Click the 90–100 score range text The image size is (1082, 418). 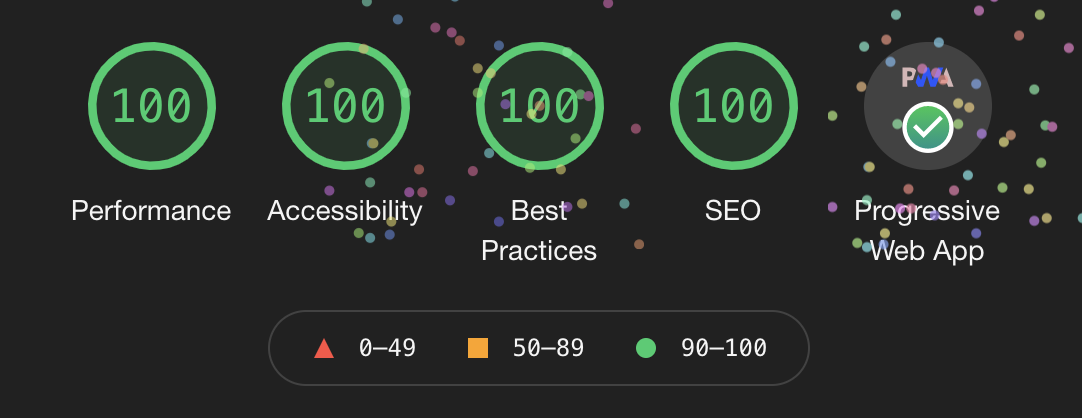pos(724,348)
